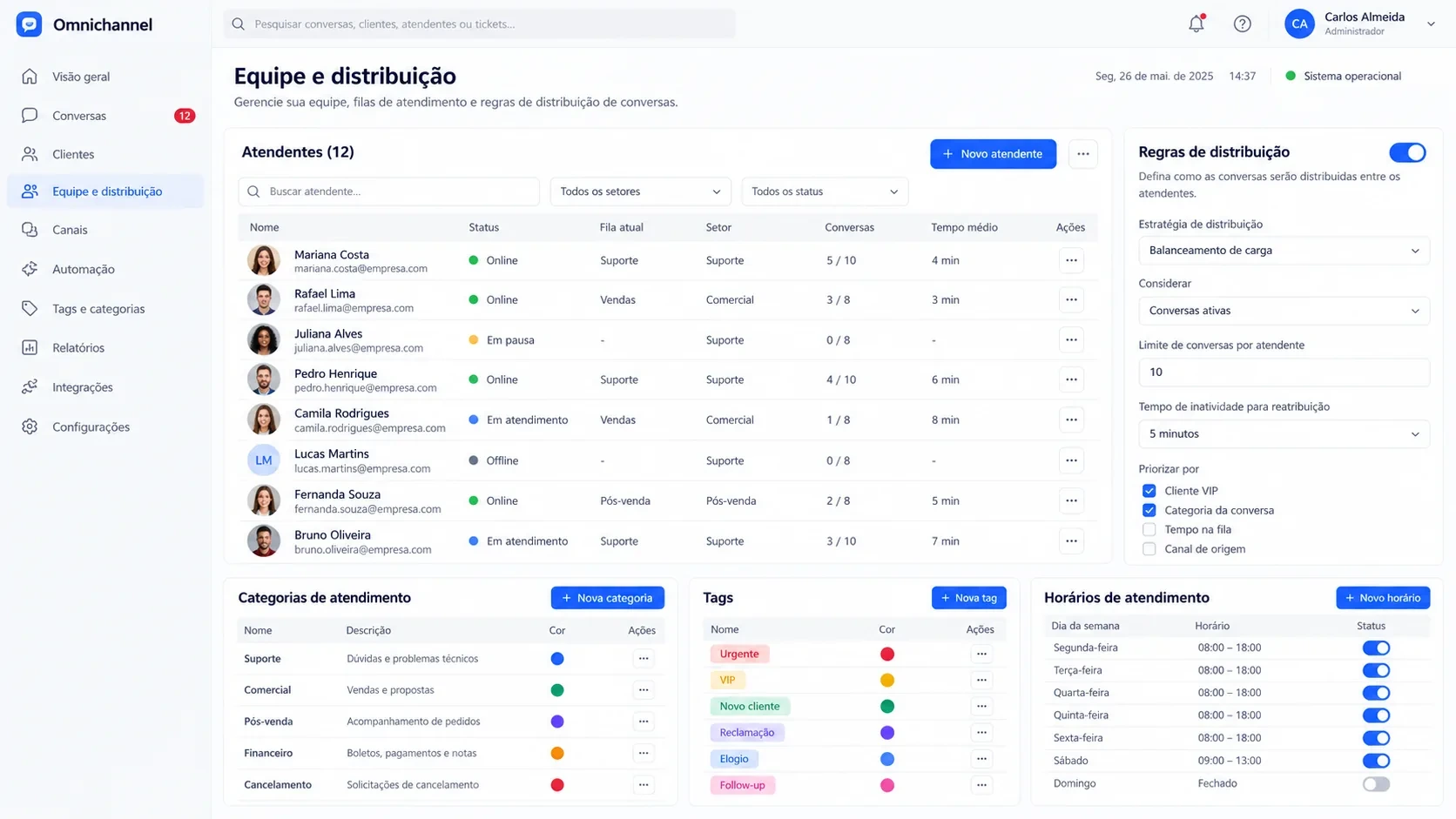Open actions menu for Bruno Oliveira
1456x819 pixels.
pyautogui.click(x=1071, y=540)
